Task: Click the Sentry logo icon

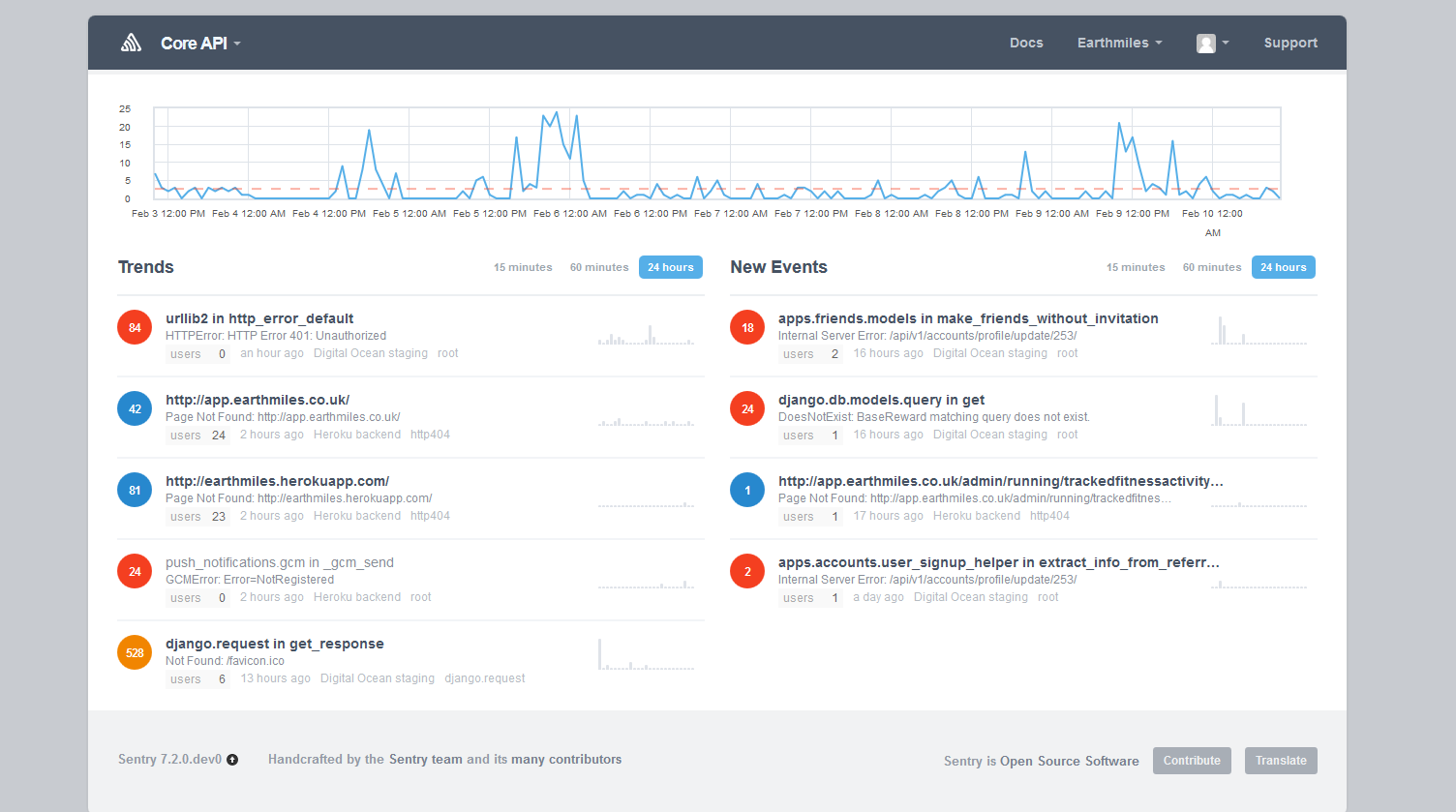Action: click(x=131, y=43)
